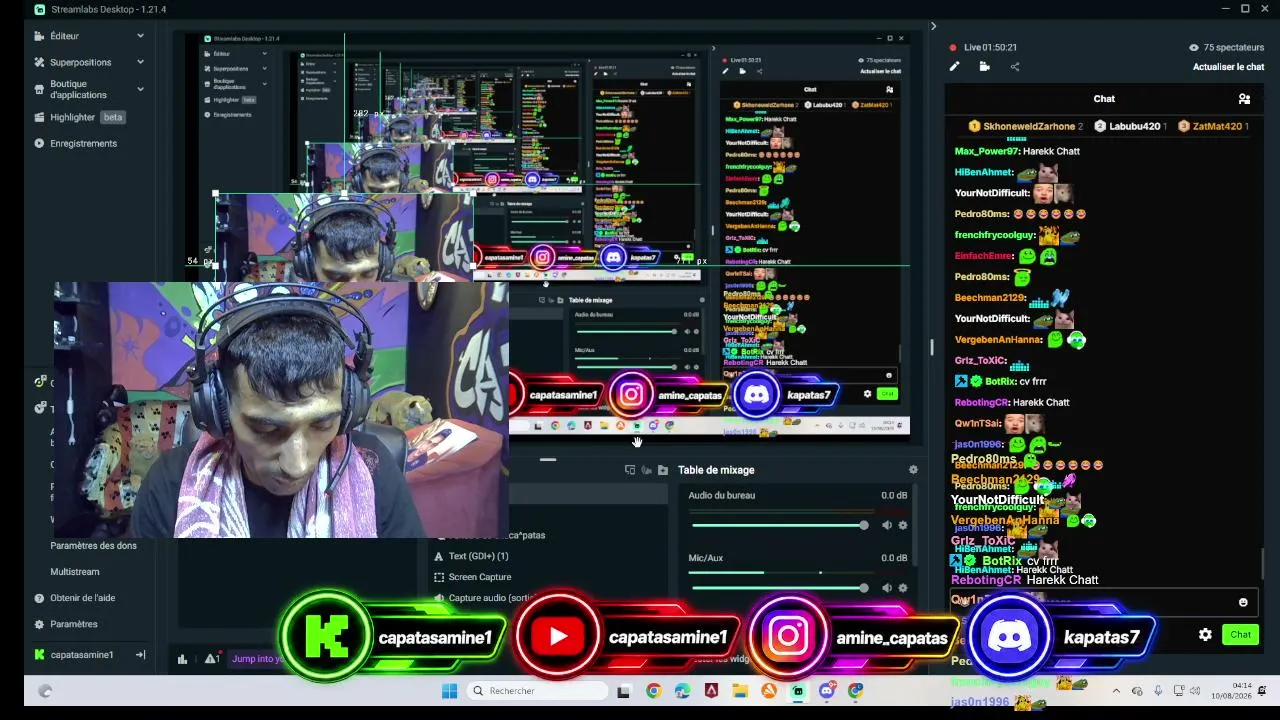
Task: Click the capatasamine1 Kick account entry
Action: point(82,655)
